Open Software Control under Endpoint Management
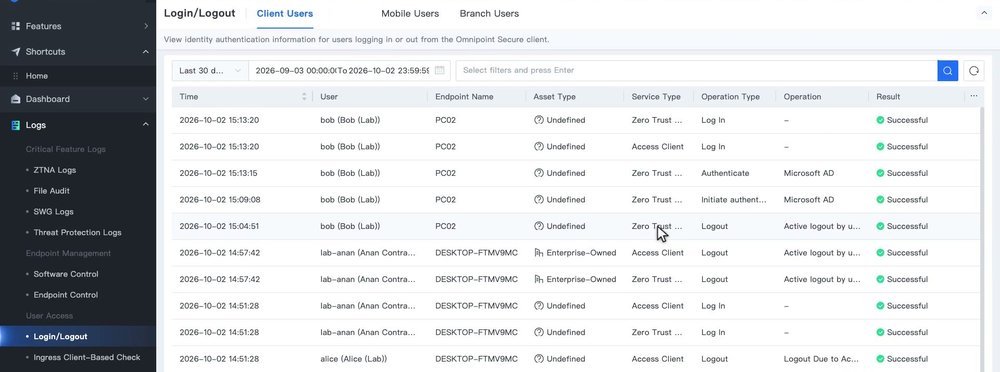The image size is (1000, 372). pos(66,274)
